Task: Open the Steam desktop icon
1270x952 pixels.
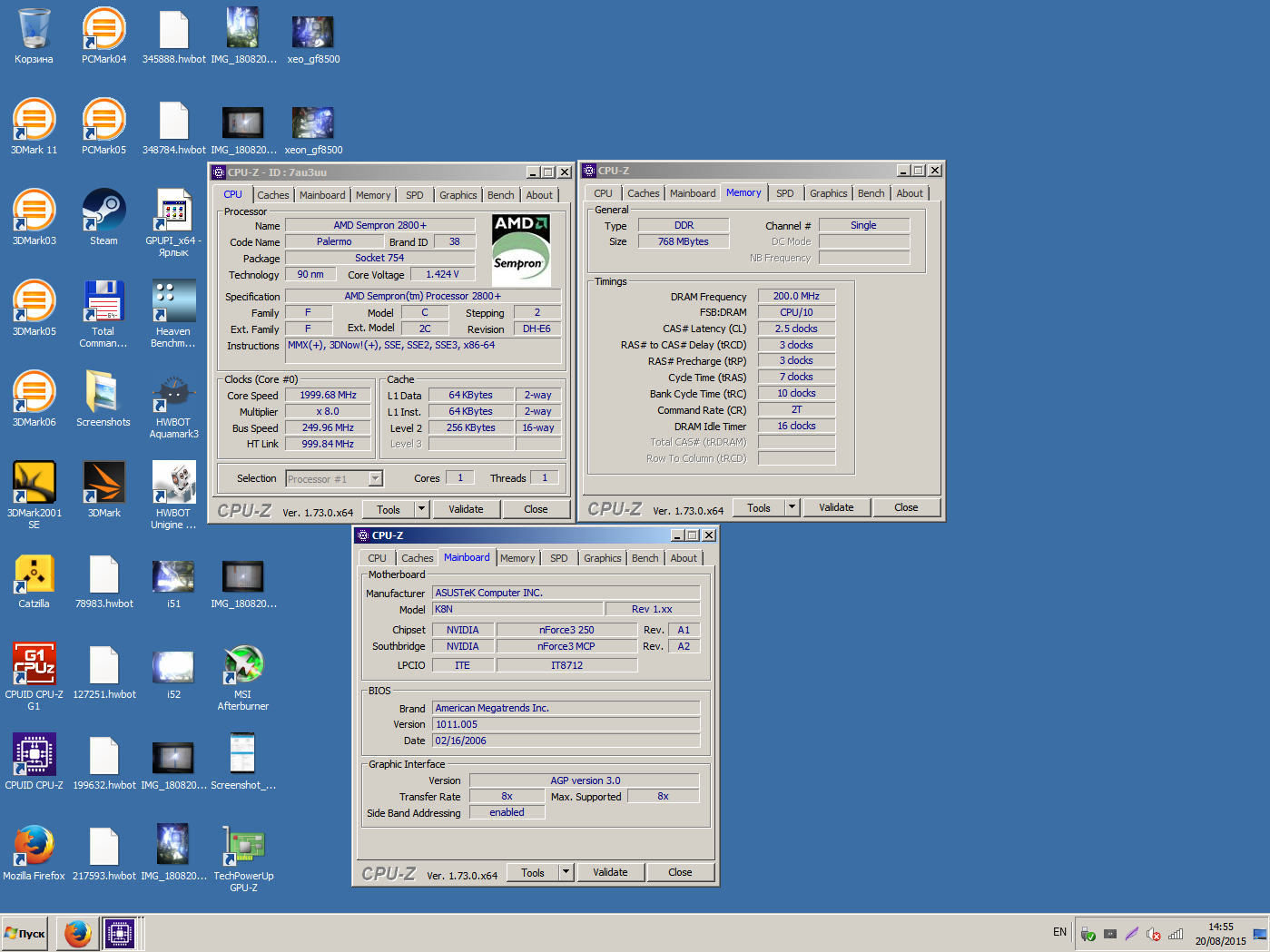Action: [x=103, y=218]
